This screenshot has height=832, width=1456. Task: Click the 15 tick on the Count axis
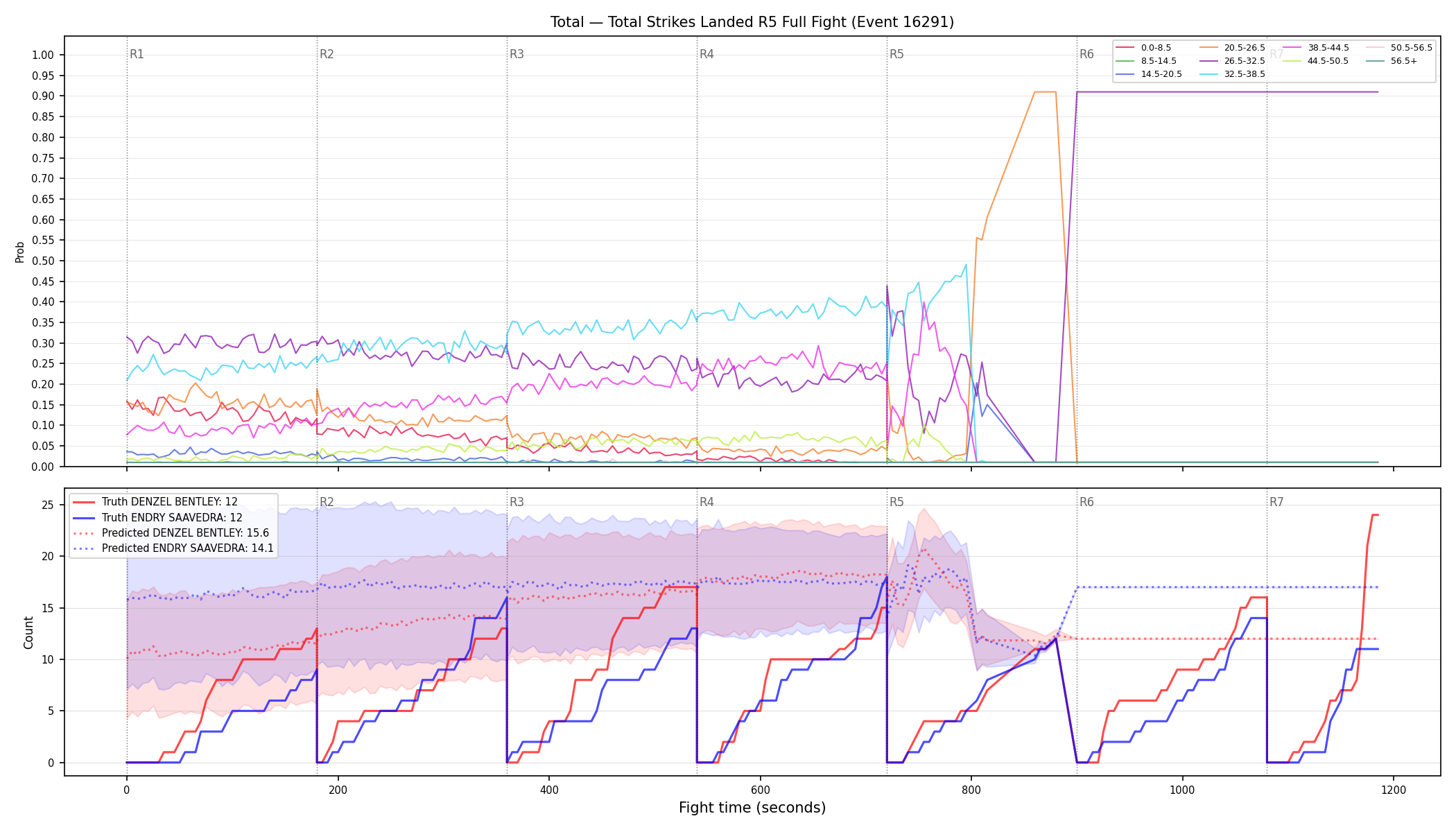point(48,608)
